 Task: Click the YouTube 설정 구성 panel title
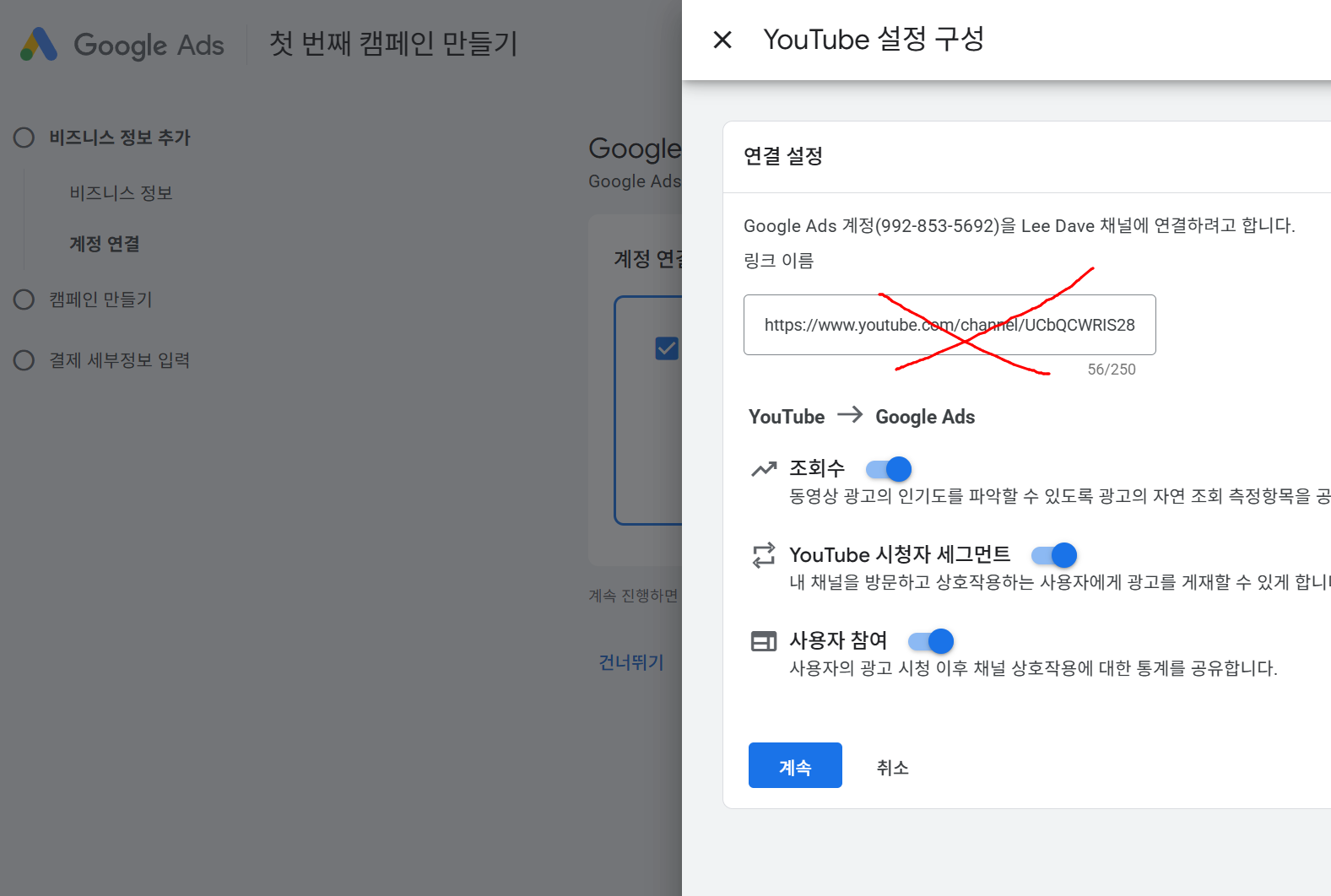[874, 39]
